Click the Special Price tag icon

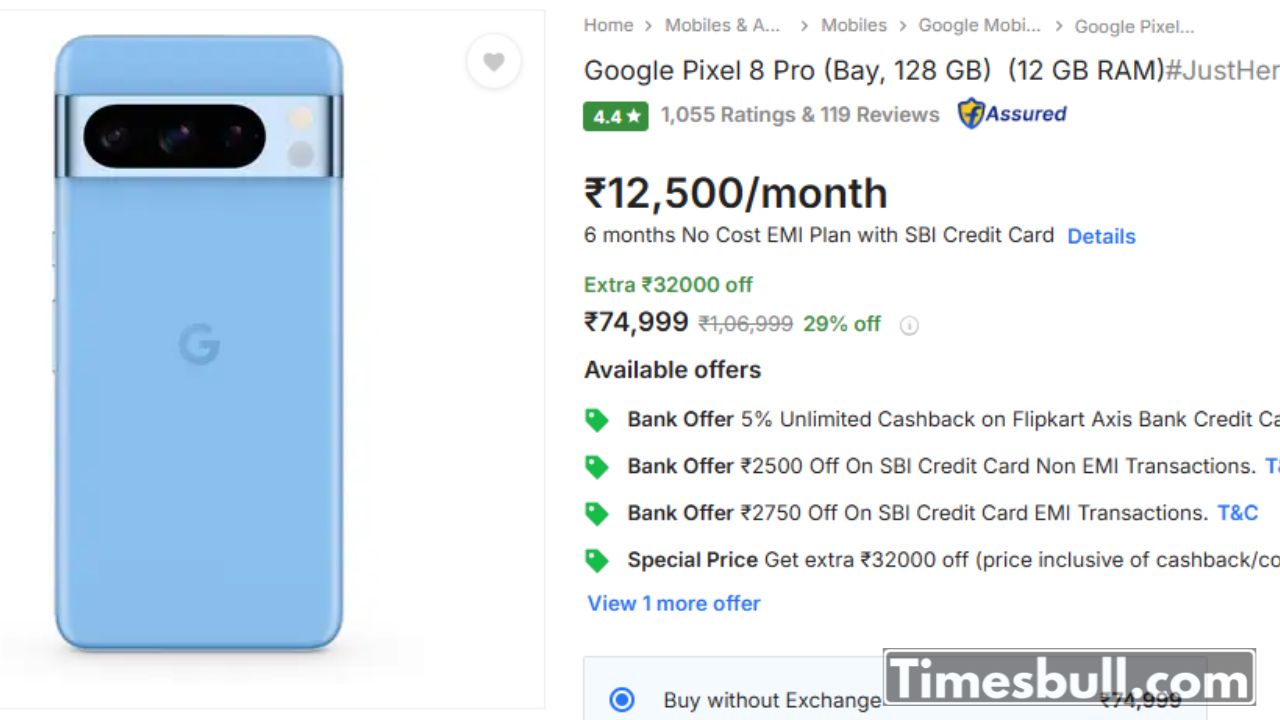point(597,560)
